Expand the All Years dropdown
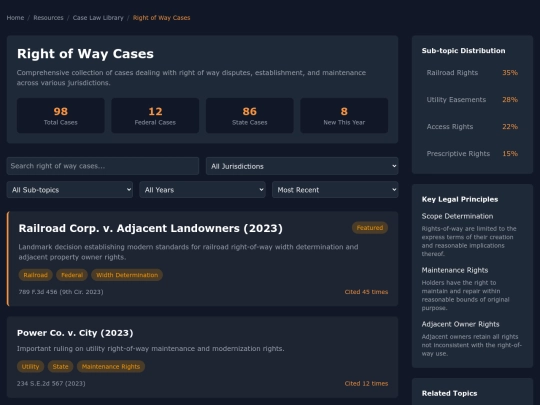This screenshot has width=540, height=405. 202,190
